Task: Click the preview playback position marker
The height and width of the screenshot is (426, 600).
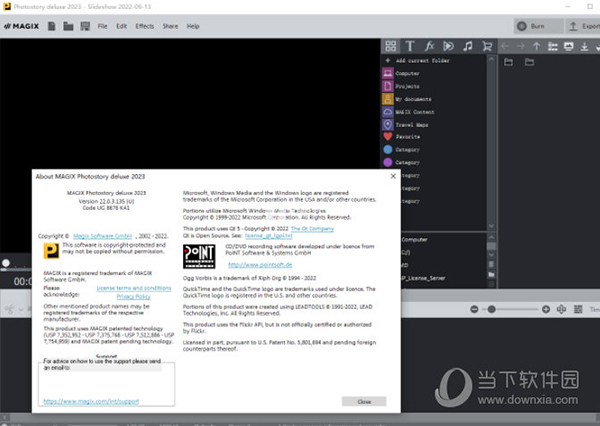Action: tap(6, 263)
